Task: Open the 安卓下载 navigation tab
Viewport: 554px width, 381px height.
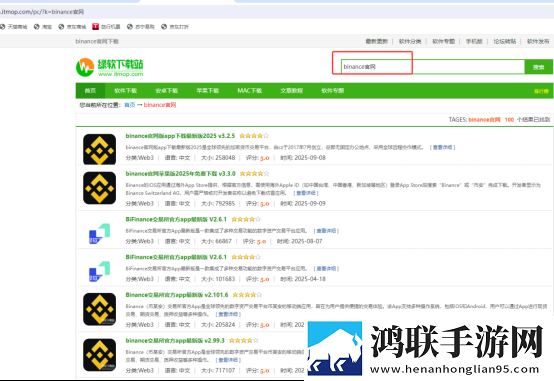Action: click(x=167, y=90)
